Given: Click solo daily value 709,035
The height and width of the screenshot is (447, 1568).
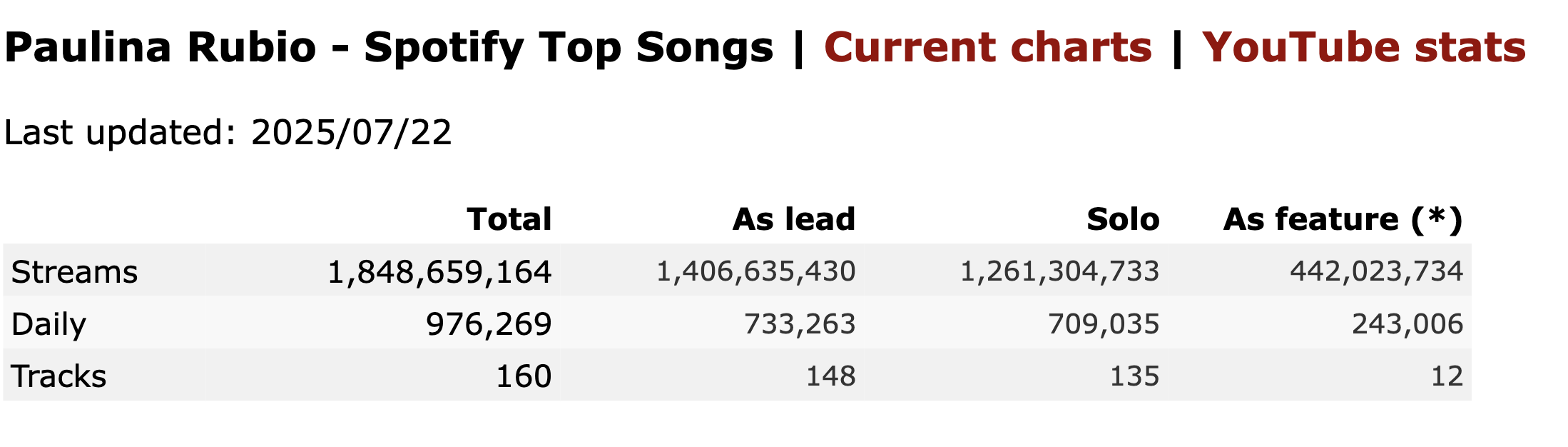Looking at the screenshot, I should point(1104,324).
